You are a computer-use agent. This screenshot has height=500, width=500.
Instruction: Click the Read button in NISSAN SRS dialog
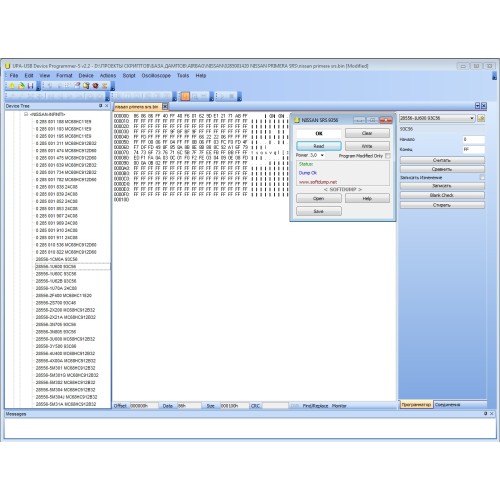(x=319, y=146)
